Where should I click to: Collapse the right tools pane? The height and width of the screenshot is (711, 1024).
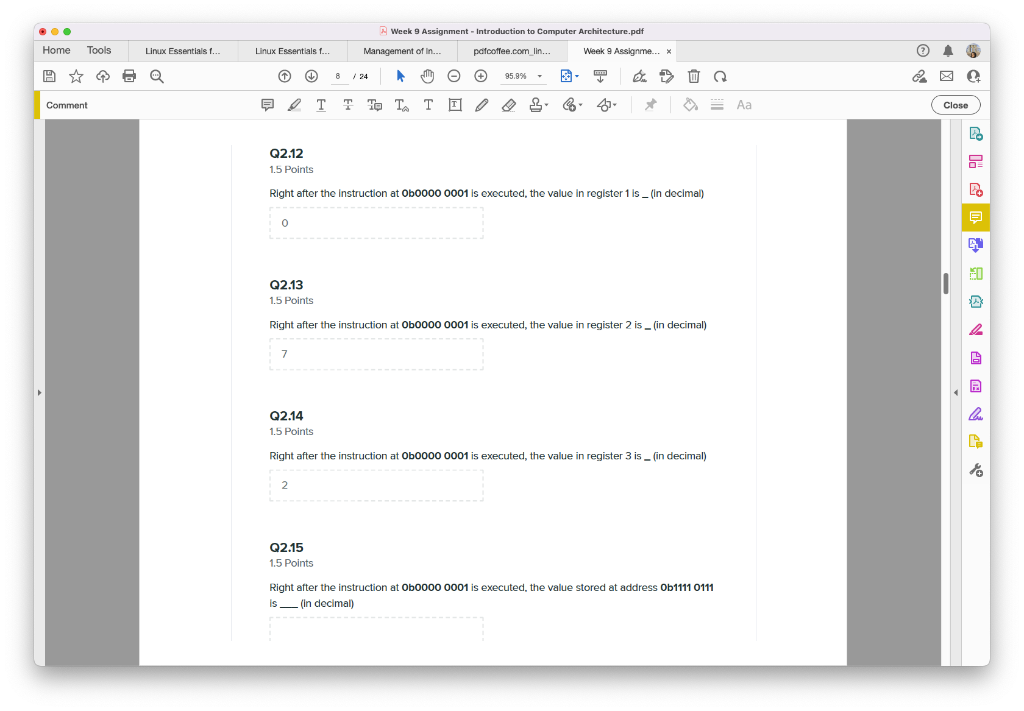coord(955,392)
